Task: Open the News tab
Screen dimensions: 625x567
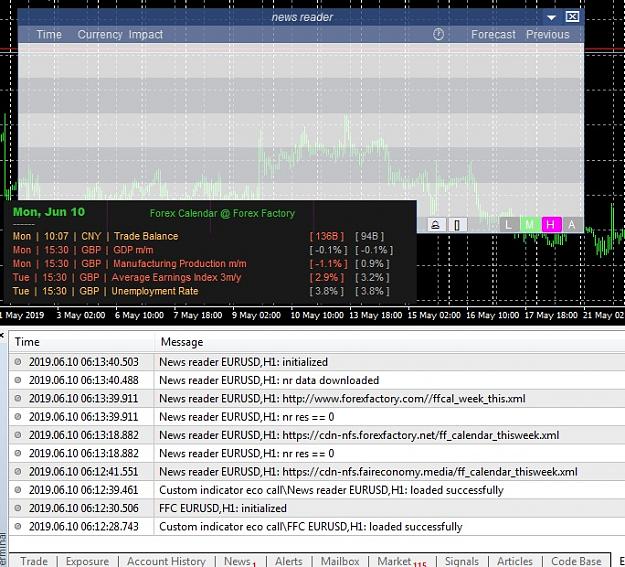Action: pyautogui.click(x=240, y=561)
